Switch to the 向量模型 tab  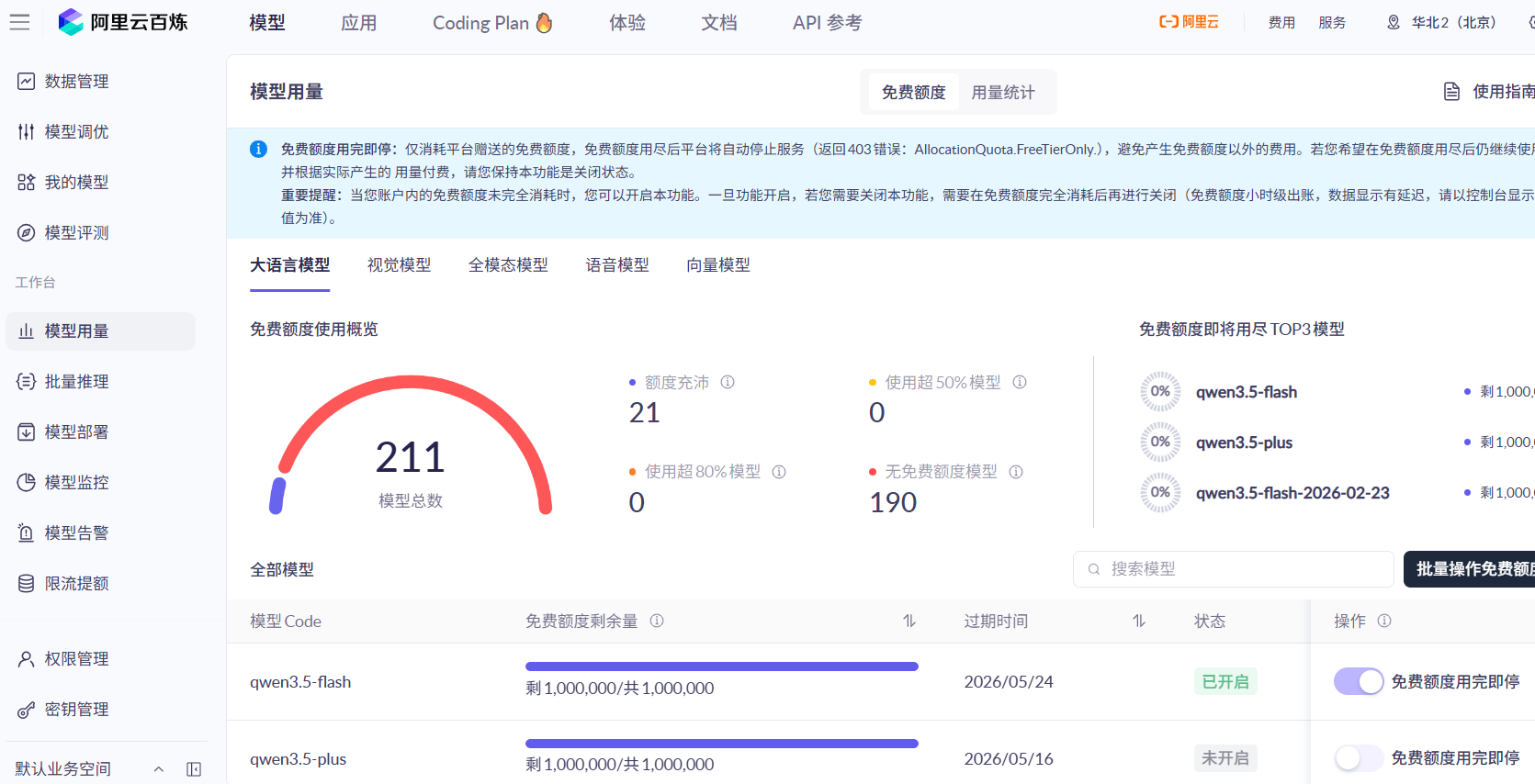(x=718, y=265)
